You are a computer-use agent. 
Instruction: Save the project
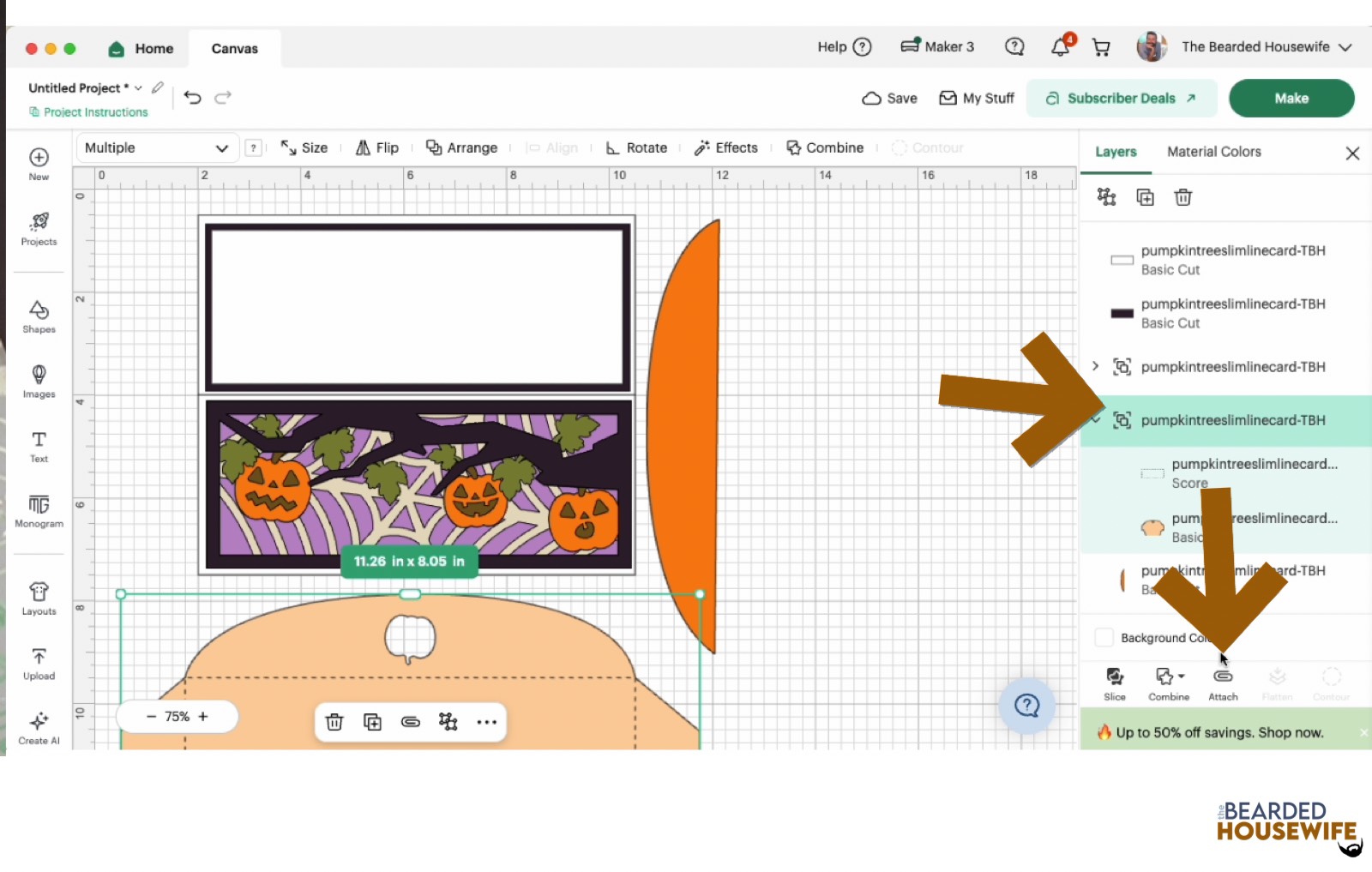[889, 98]
